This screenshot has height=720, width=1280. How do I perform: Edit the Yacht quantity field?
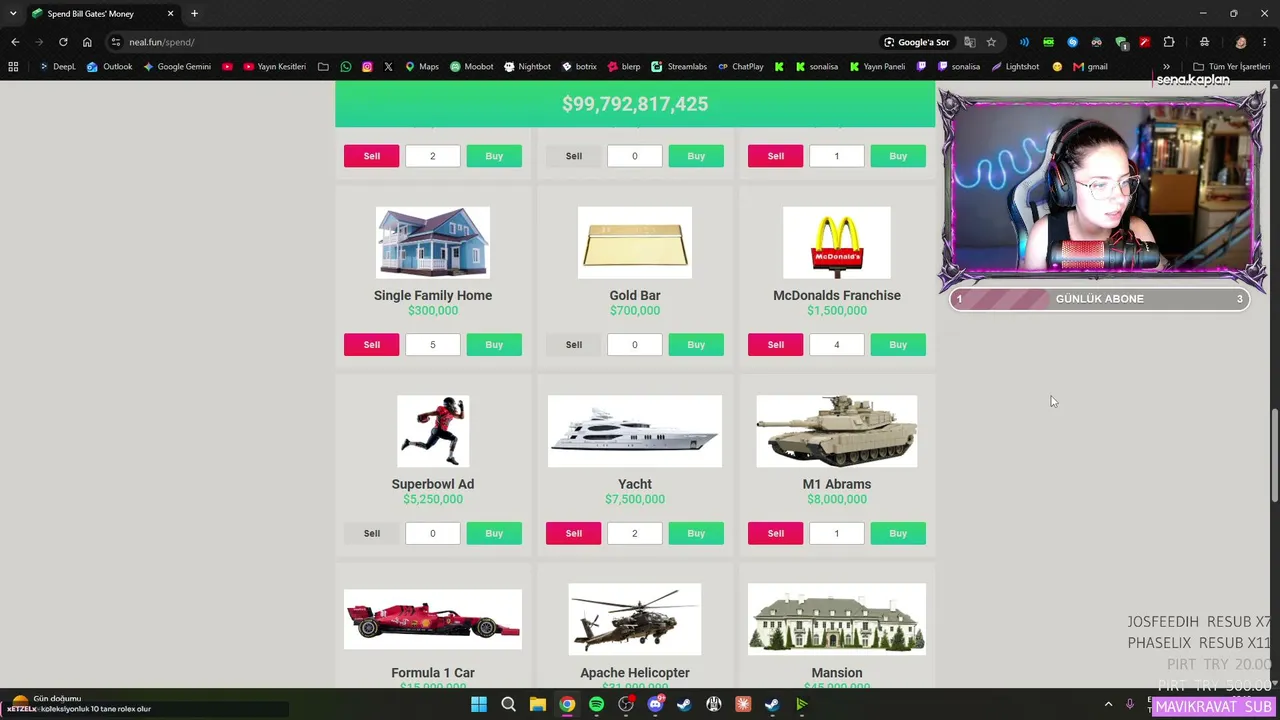point(635,533)
